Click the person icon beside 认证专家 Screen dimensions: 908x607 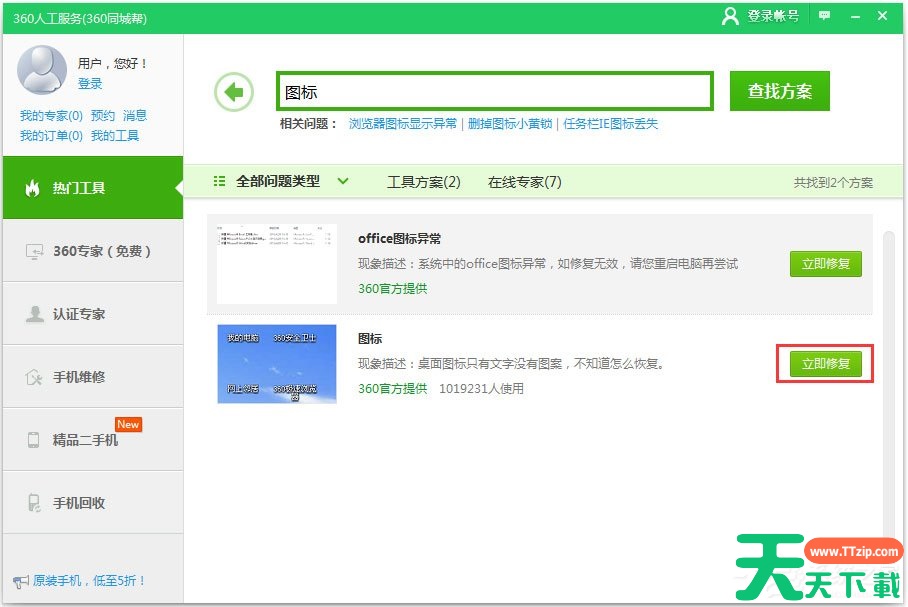click(33, 314)
